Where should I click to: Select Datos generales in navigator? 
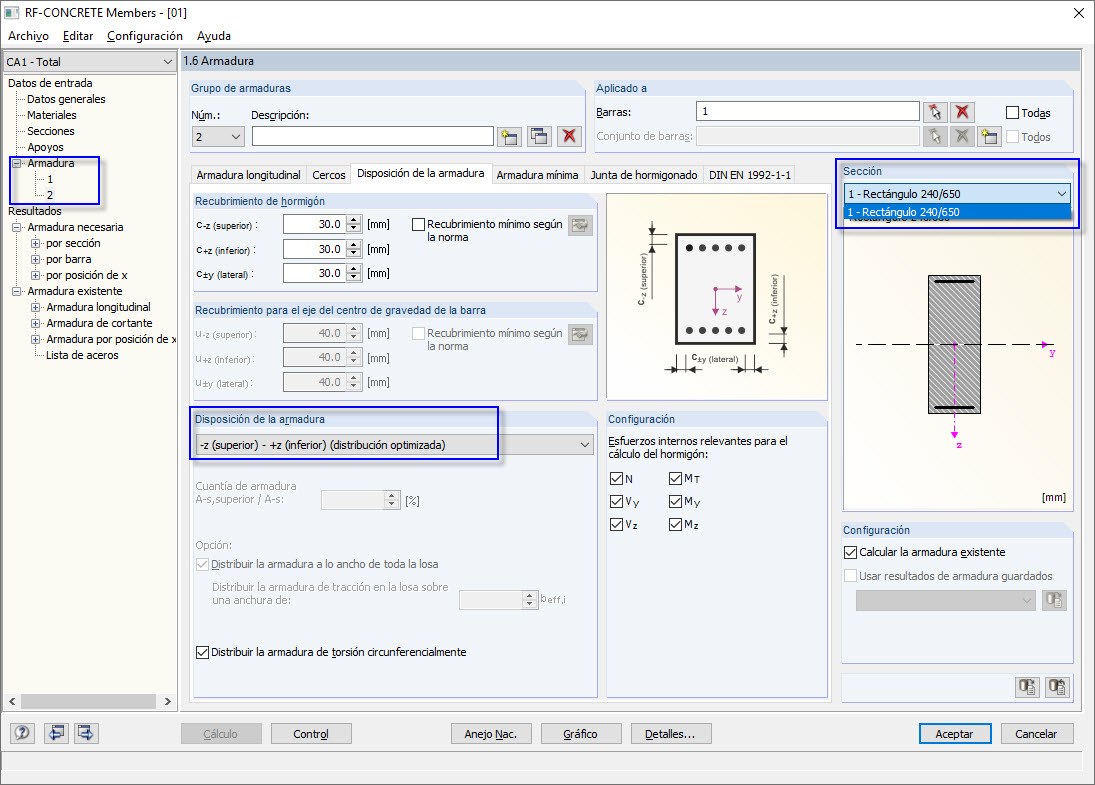(66, 99)
